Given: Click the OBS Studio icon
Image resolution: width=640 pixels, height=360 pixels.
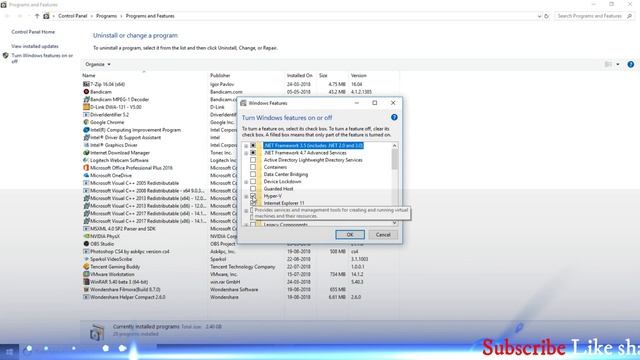Looking at the screenshot, I should tap(86, 244).
